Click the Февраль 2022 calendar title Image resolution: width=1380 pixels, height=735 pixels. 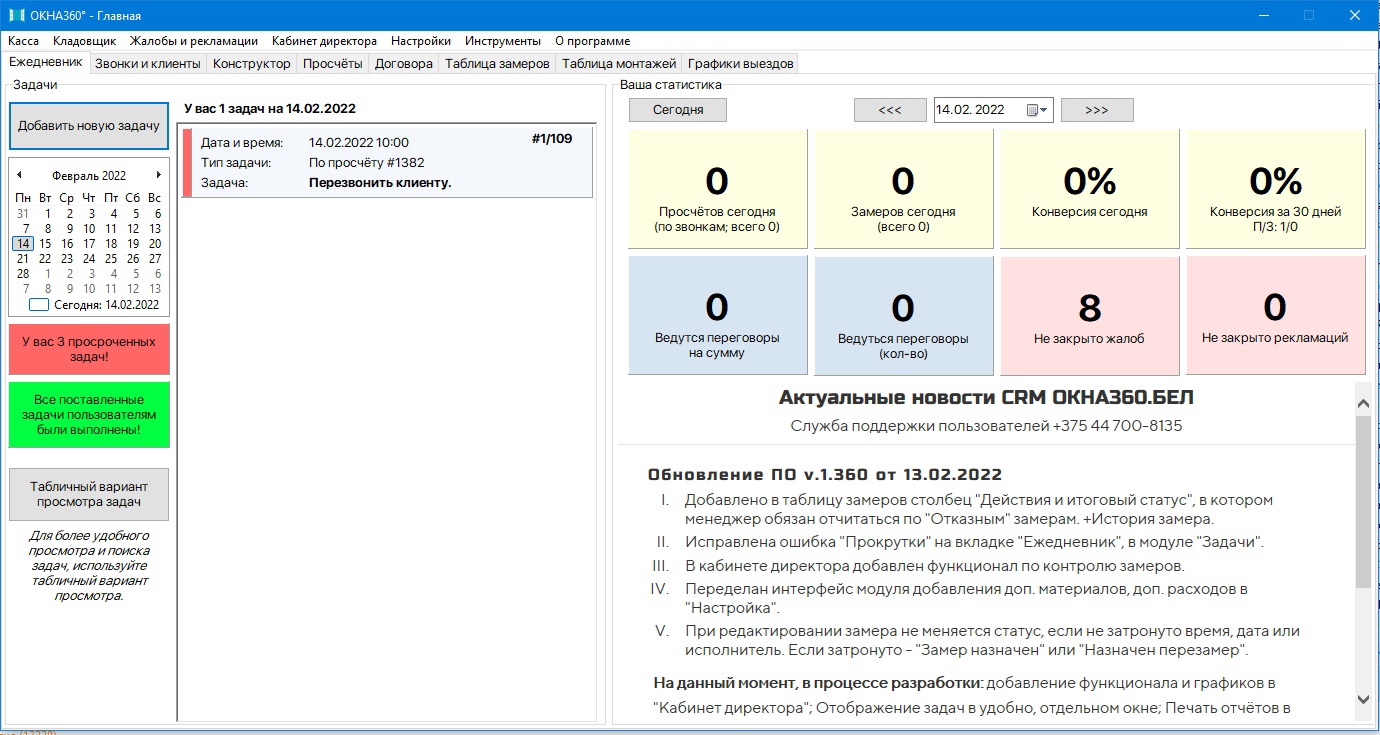[89, 176]
